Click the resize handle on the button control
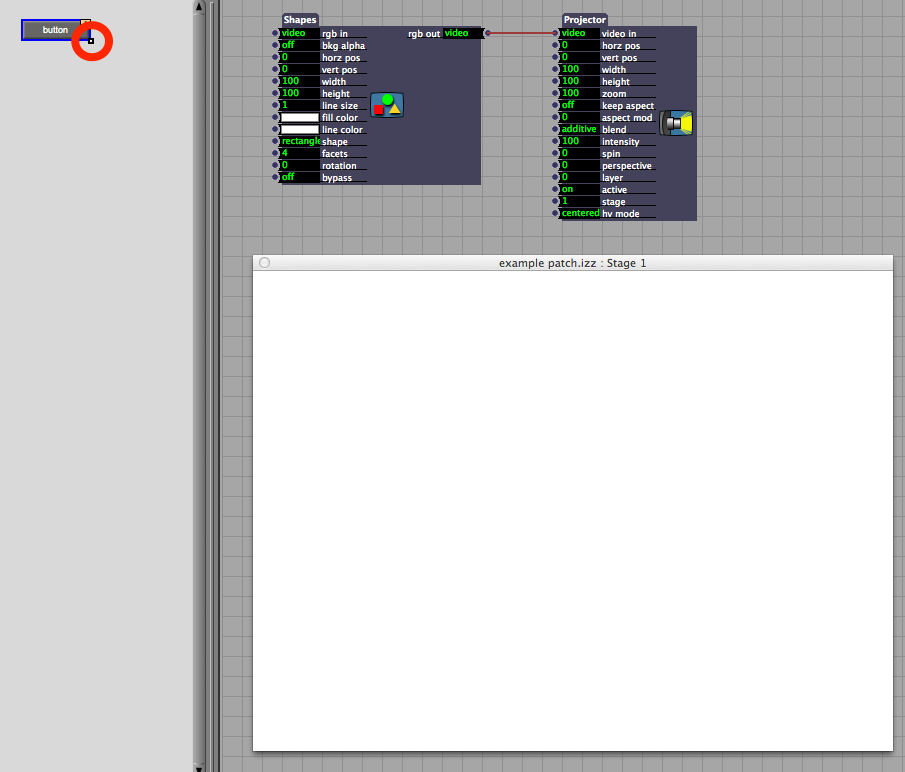The width and height of the screenshot is (905, 772). (91, 41)
